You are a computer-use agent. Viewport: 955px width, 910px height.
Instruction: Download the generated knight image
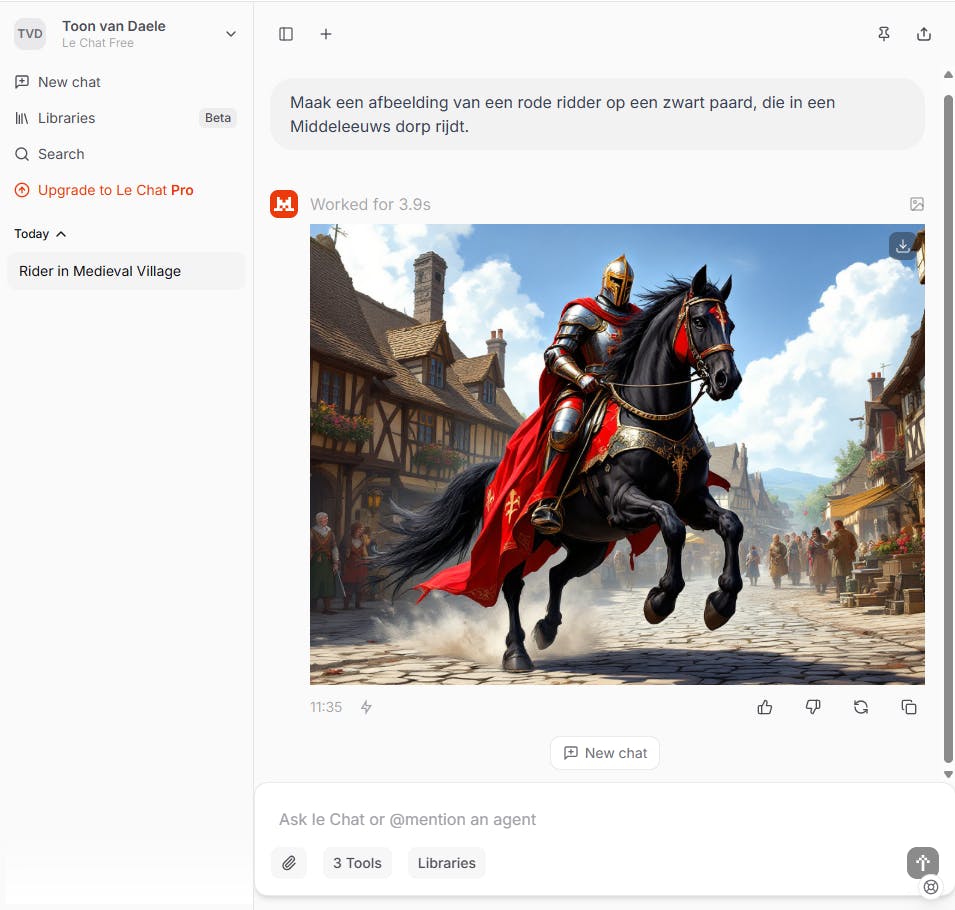pos(902,245)
